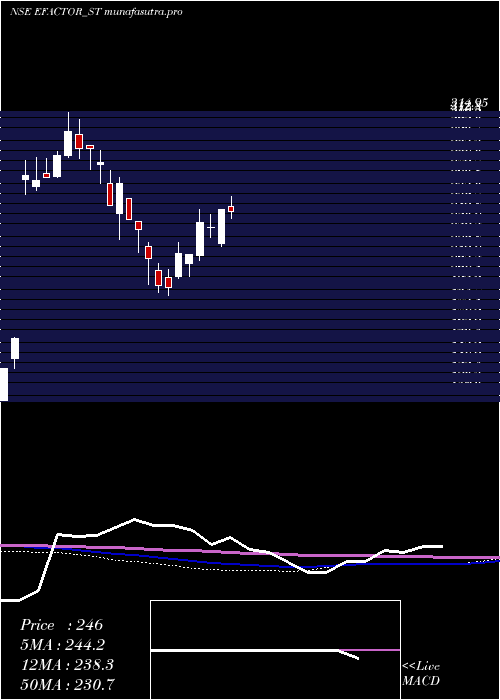Click the MACD indicator box
This screenshot has width=500, height=700.
click(x=275, y=650)
